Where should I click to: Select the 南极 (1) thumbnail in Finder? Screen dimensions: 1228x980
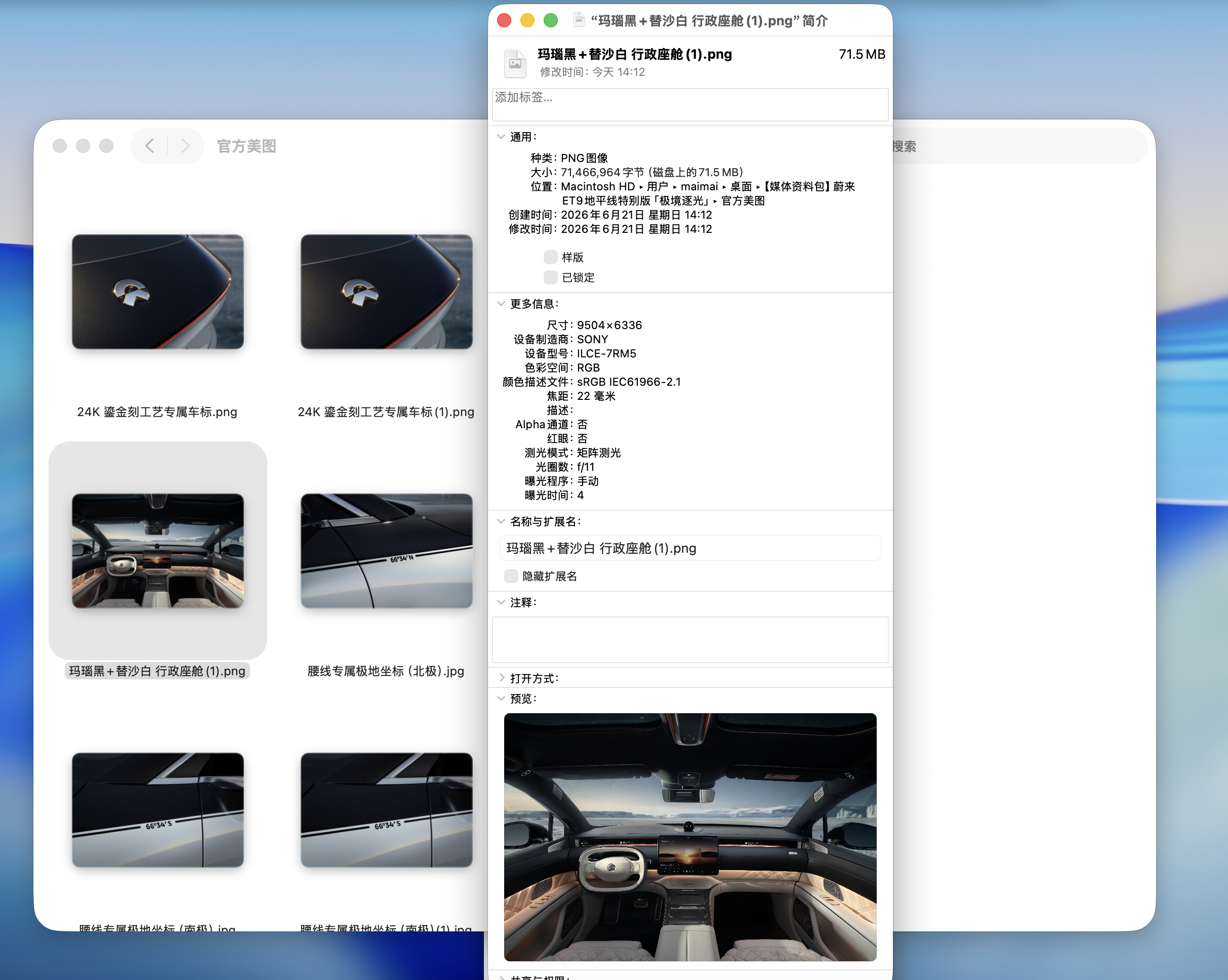point(387,810)
